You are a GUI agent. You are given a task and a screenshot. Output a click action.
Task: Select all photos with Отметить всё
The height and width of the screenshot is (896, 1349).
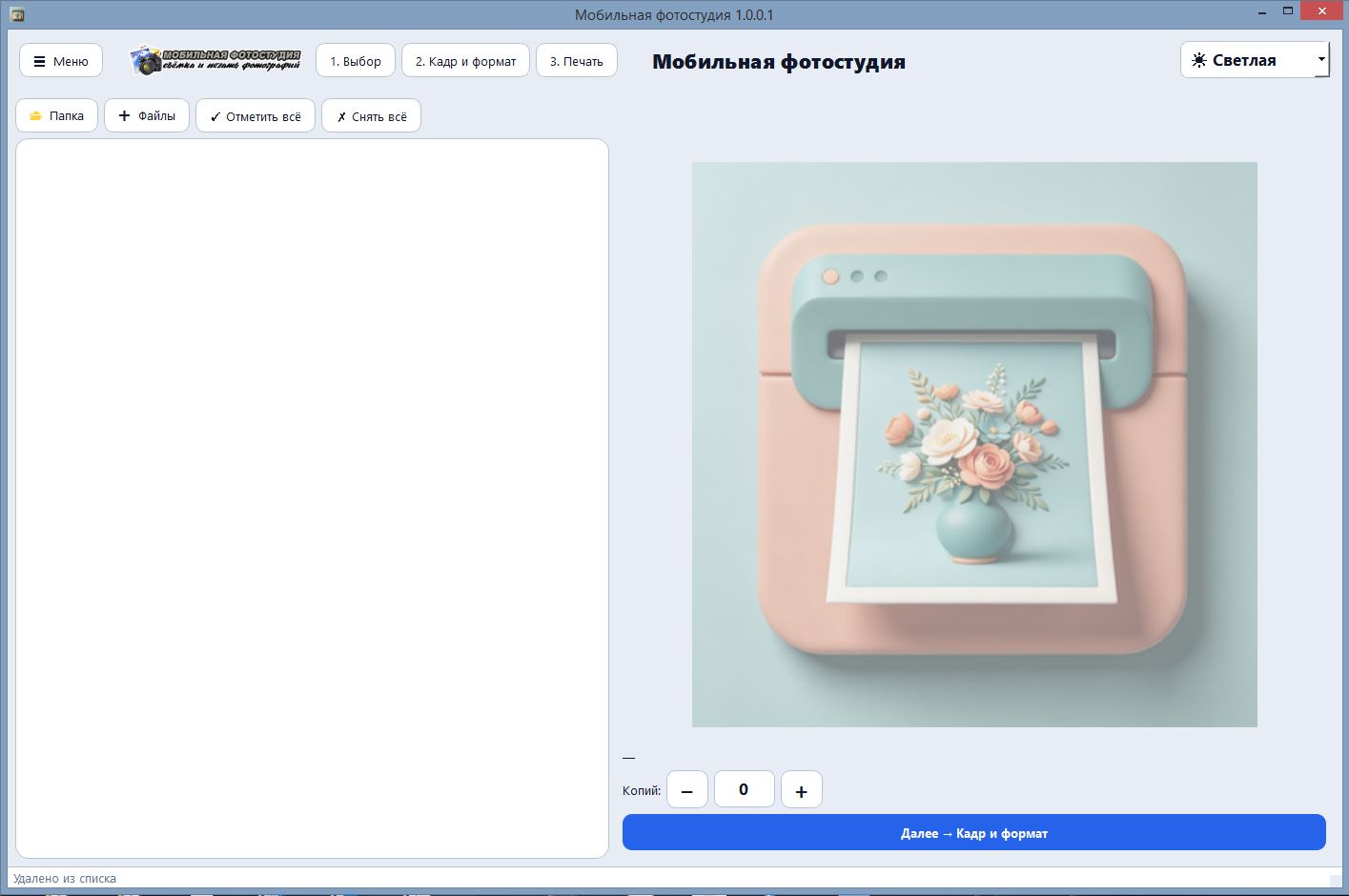click(x=255, y=116)
